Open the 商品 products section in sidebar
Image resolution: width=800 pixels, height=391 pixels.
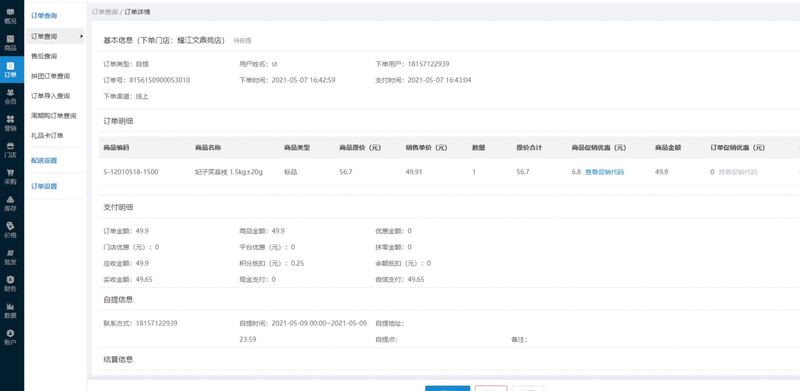(x=11, y=43)
